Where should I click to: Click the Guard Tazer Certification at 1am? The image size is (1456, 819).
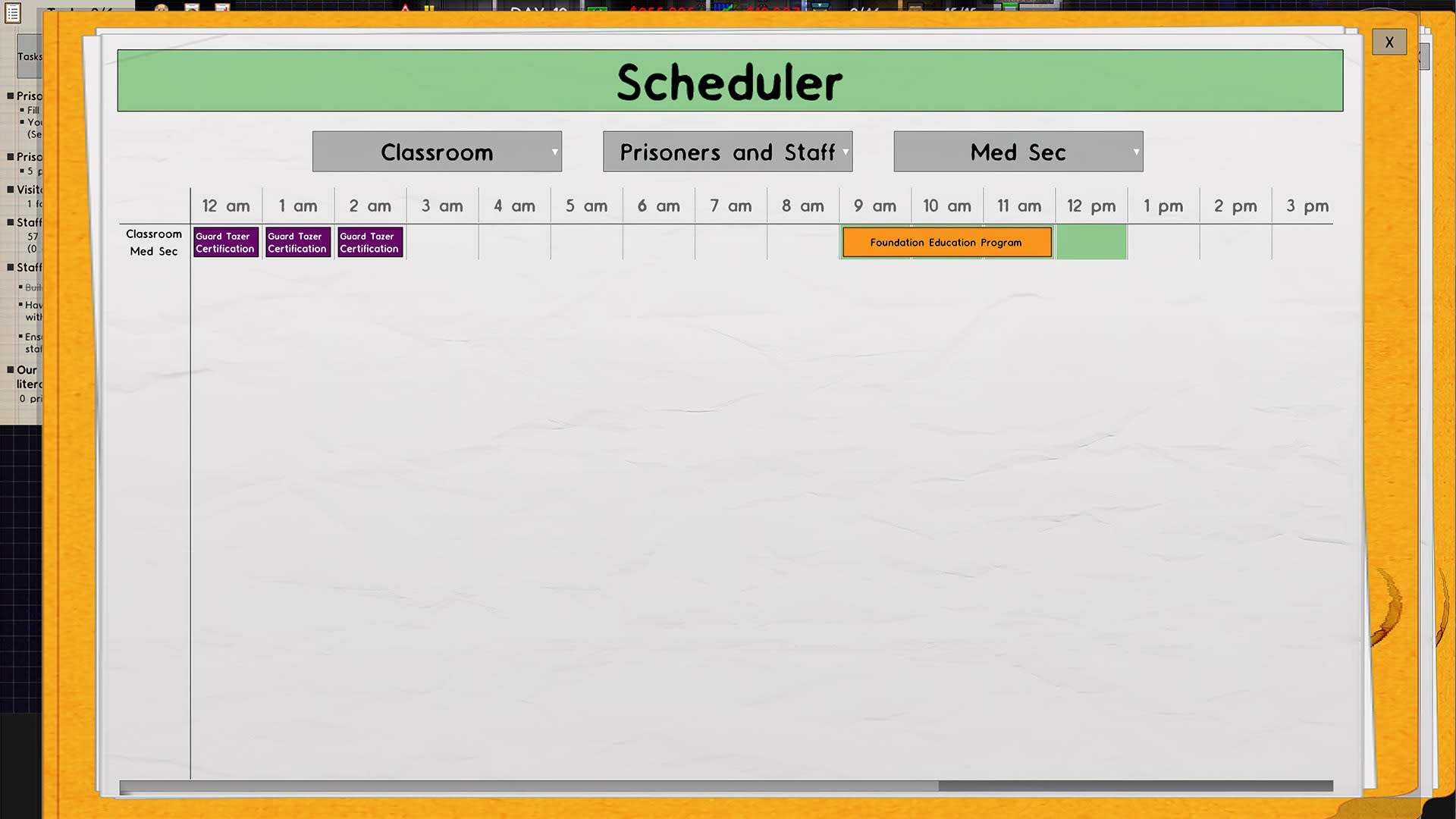tap(297, 242)
